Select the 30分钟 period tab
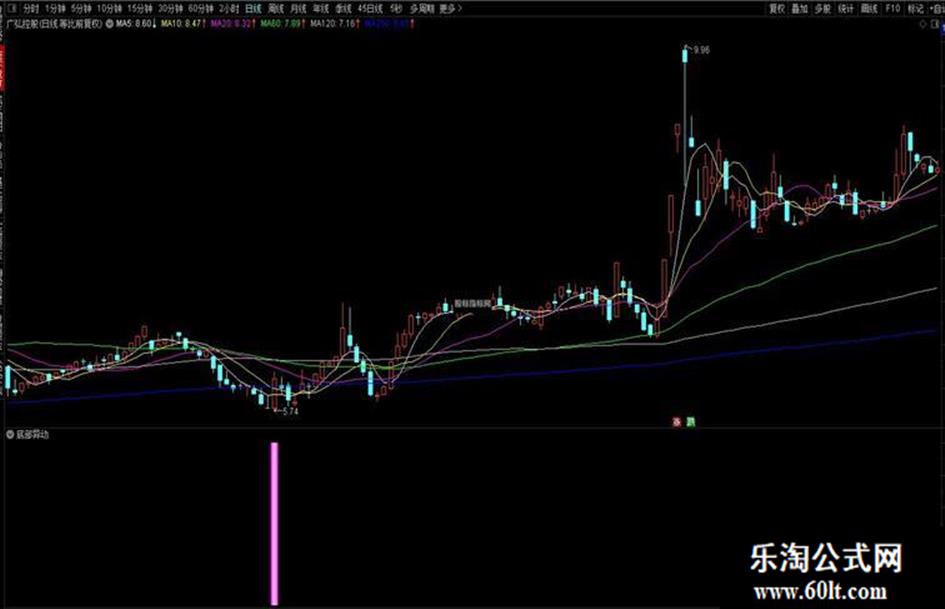The height and width of the screenshot is (609, 945). coord(171,8)
